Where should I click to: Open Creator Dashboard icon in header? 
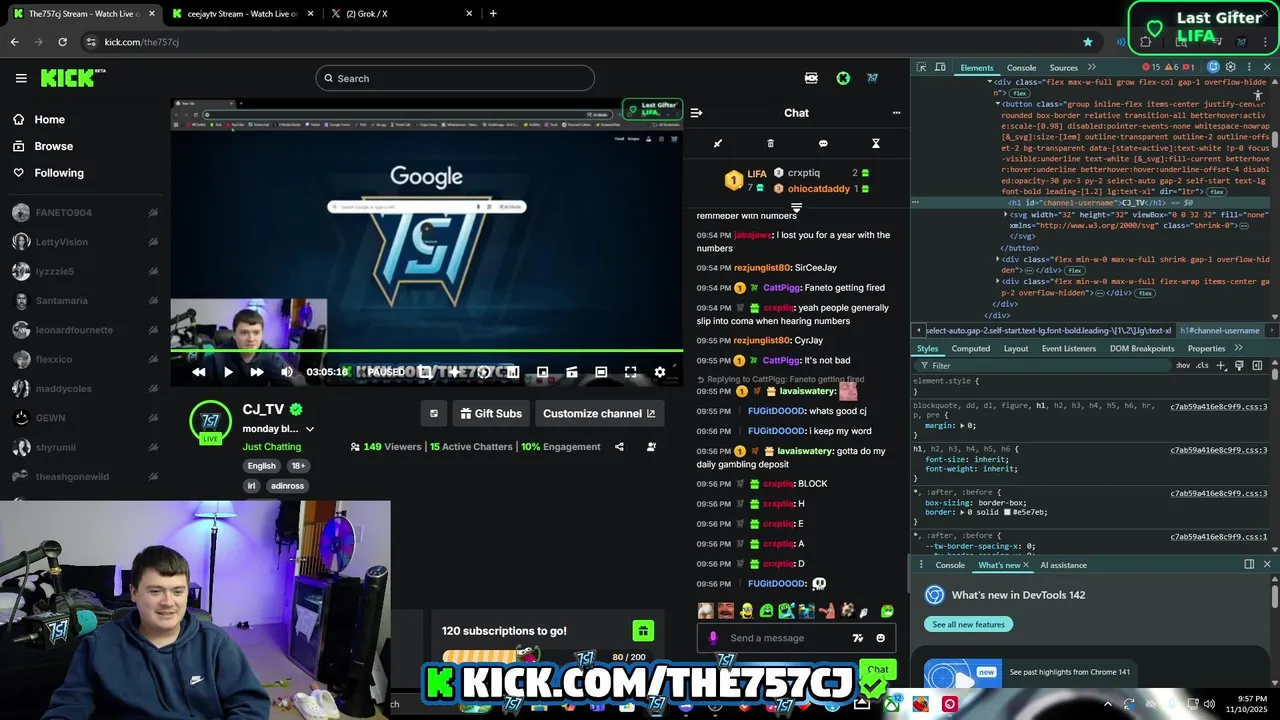[x=811, y=78]
